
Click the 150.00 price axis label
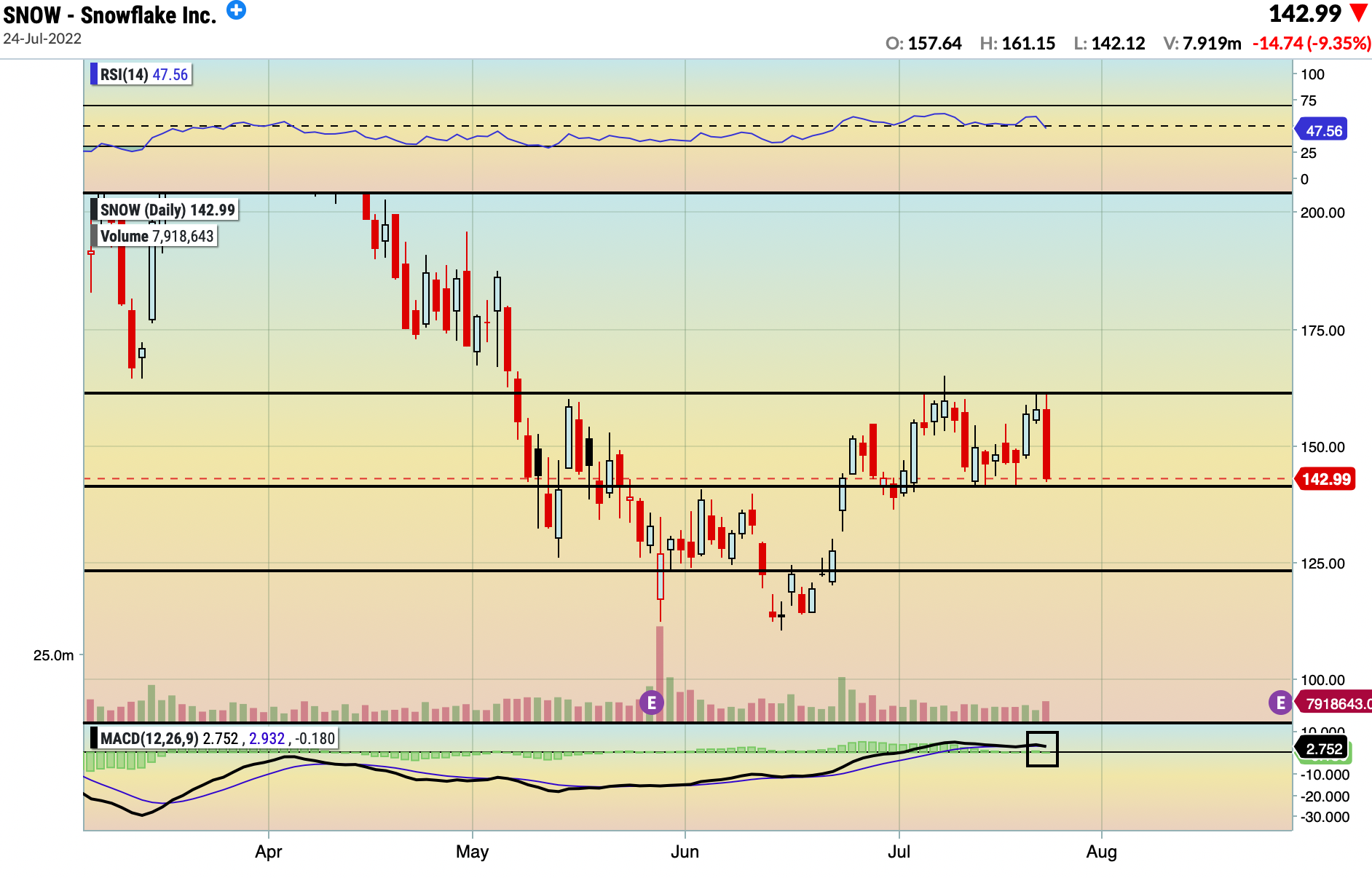click(1322, 447)
